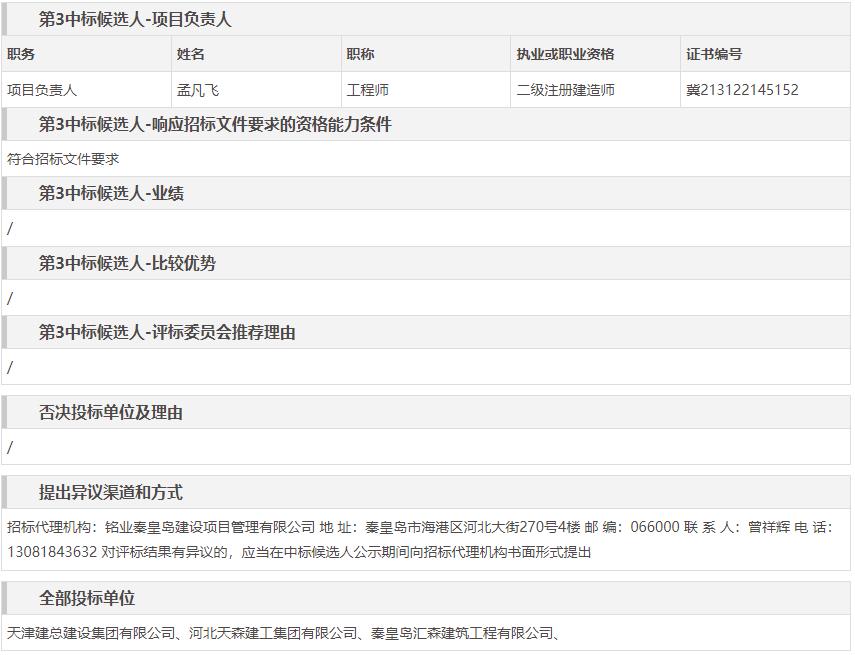Click certificate number 冀213122145152
The width and height of the screenshot is (855, 655).
pos(742,90)
